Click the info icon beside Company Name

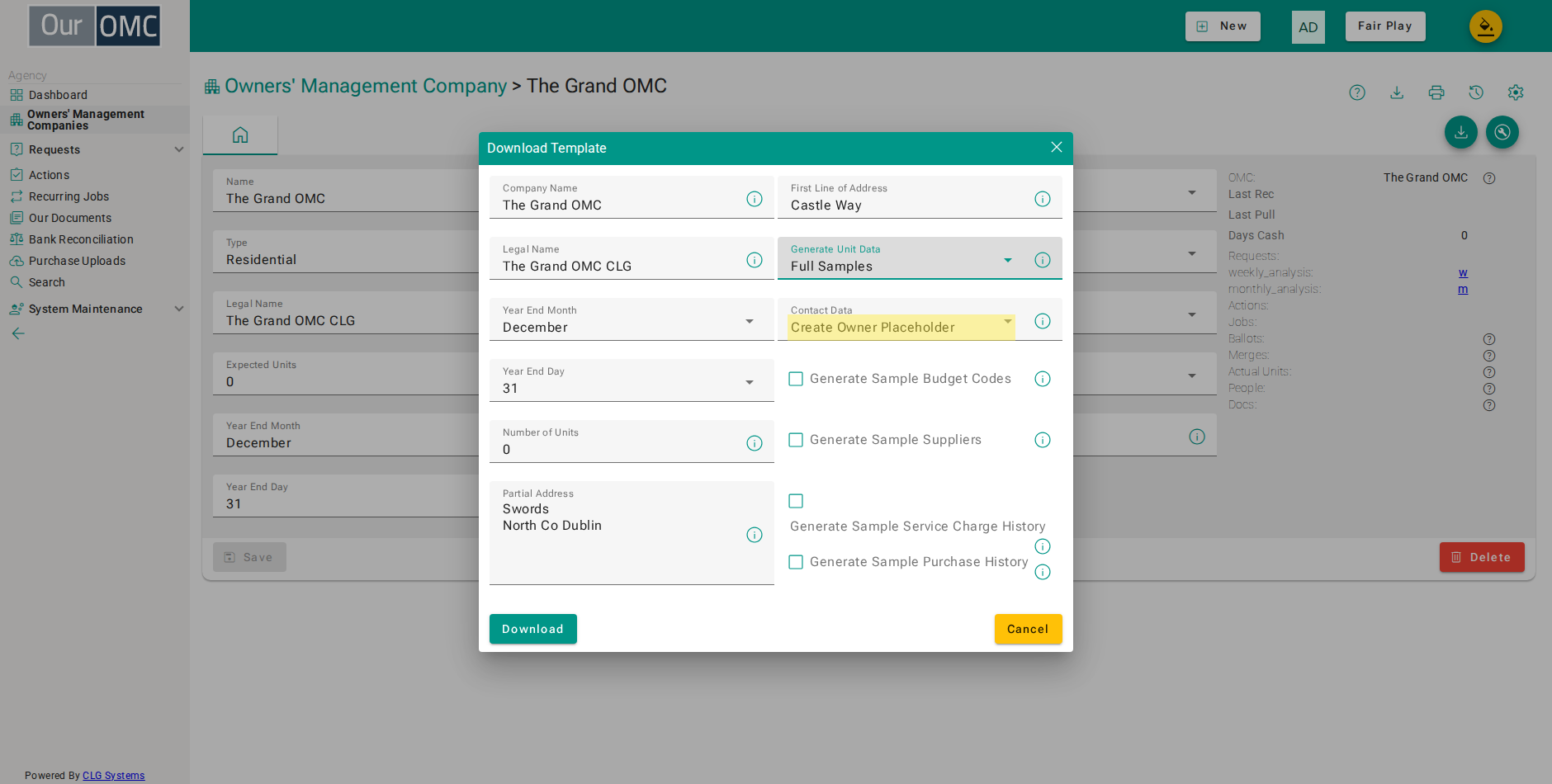[x=755, y=199]
